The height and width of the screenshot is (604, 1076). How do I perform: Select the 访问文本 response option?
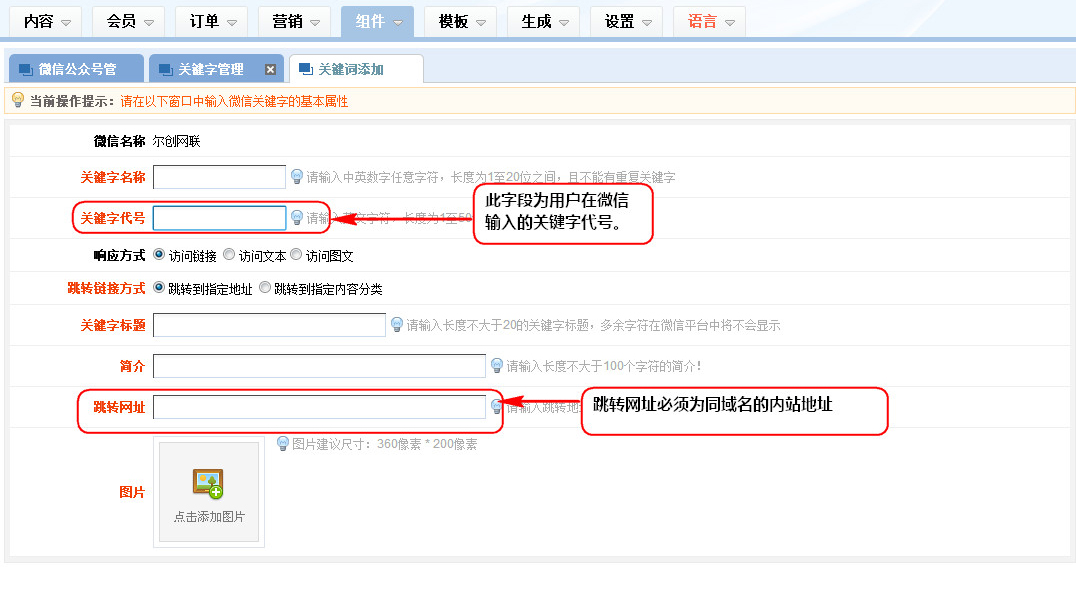[x=229, y=255]
